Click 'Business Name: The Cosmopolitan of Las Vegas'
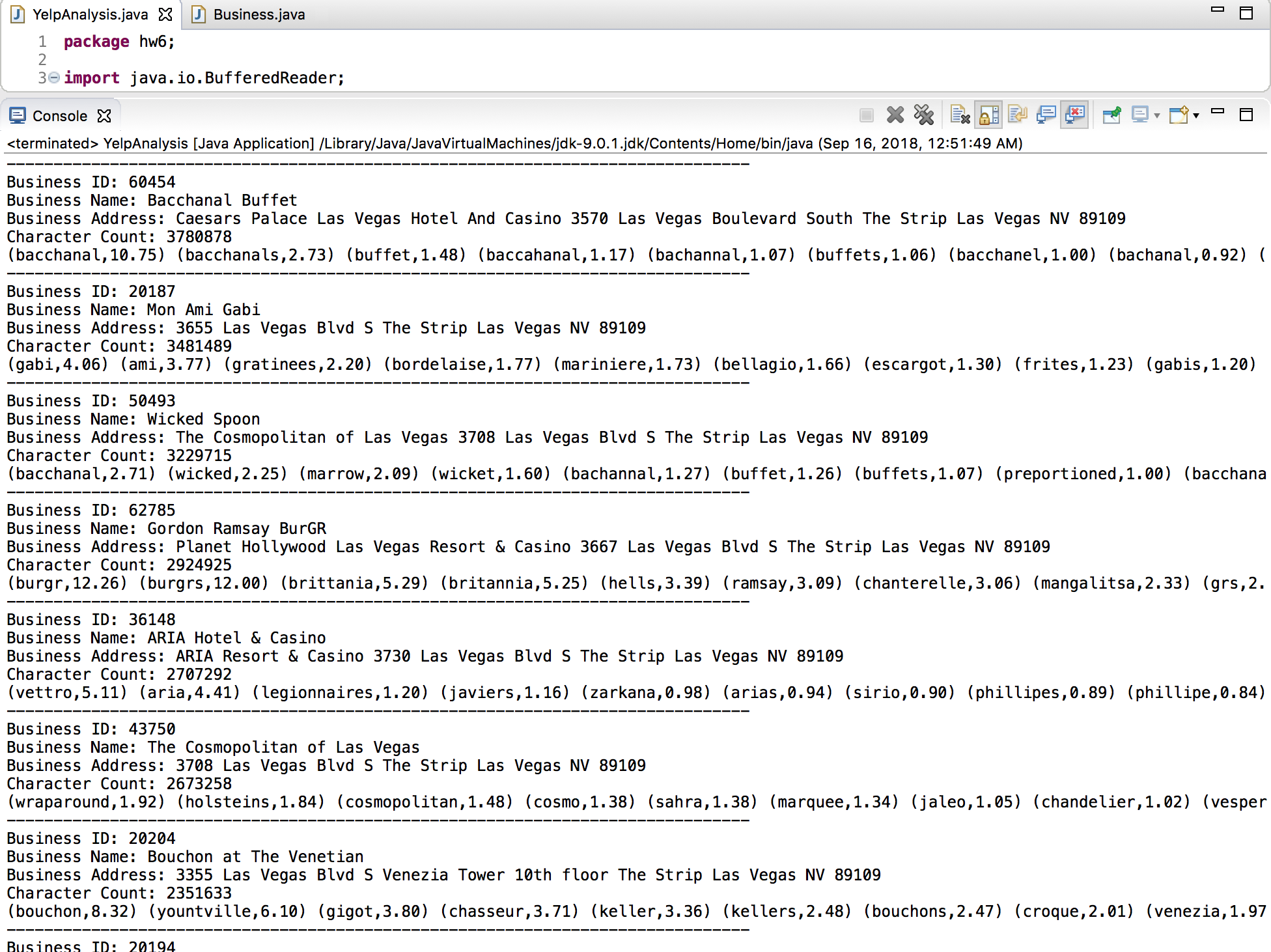 (x=214, y=747)
